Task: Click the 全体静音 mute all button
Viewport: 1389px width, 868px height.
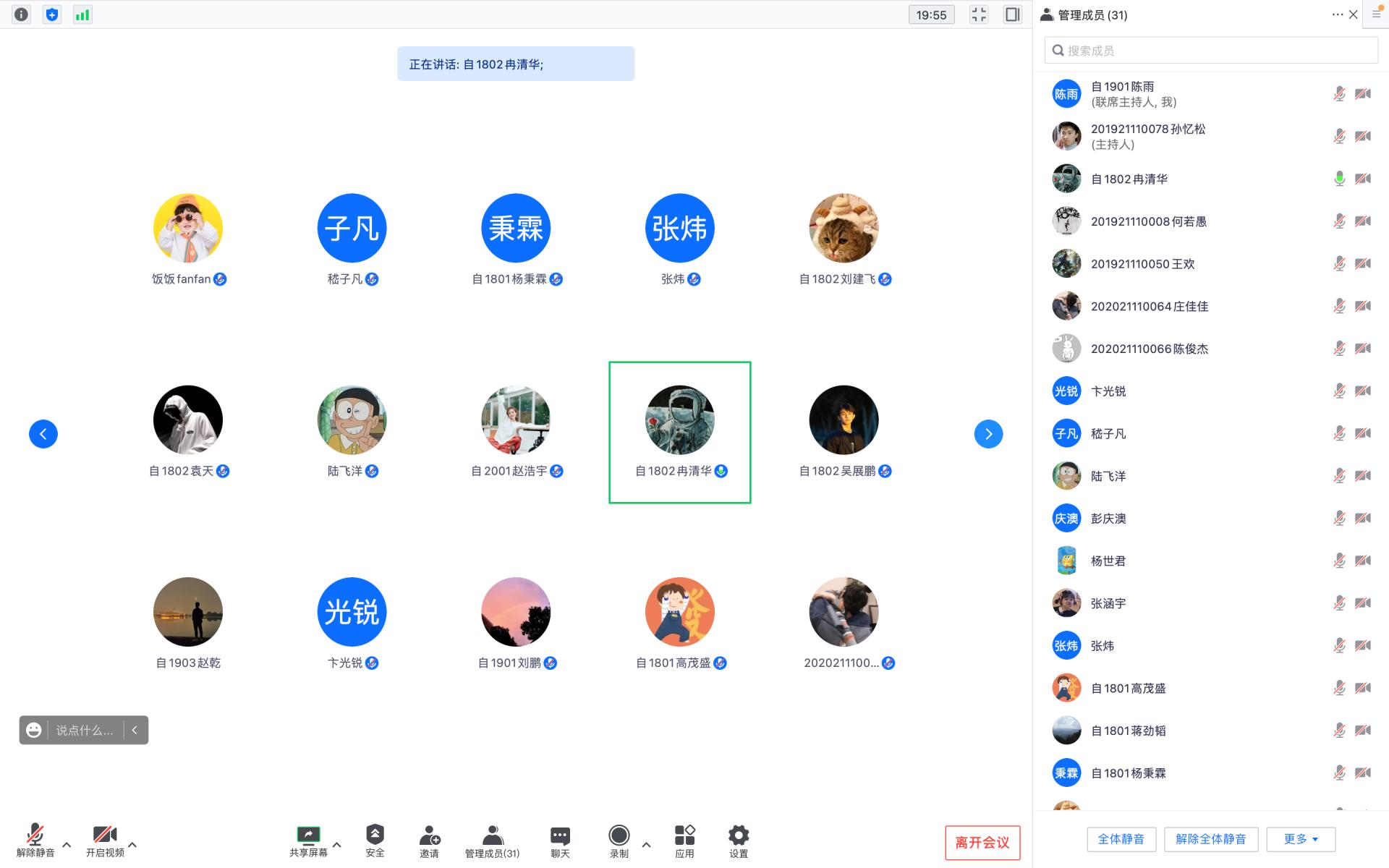Action: pyautogui.click(x=1121, y=839)
